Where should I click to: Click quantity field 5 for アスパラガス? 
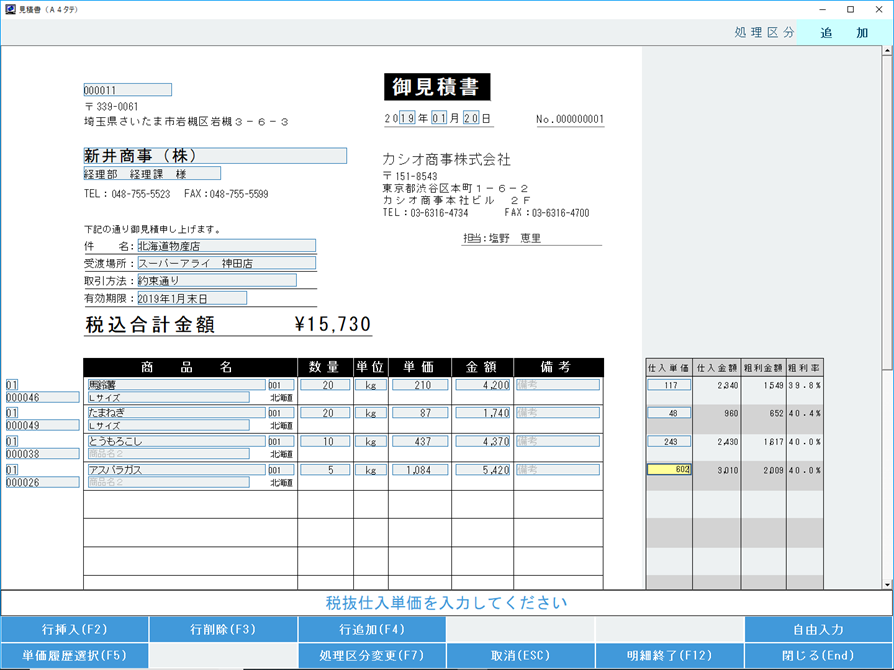coord(326,470)
